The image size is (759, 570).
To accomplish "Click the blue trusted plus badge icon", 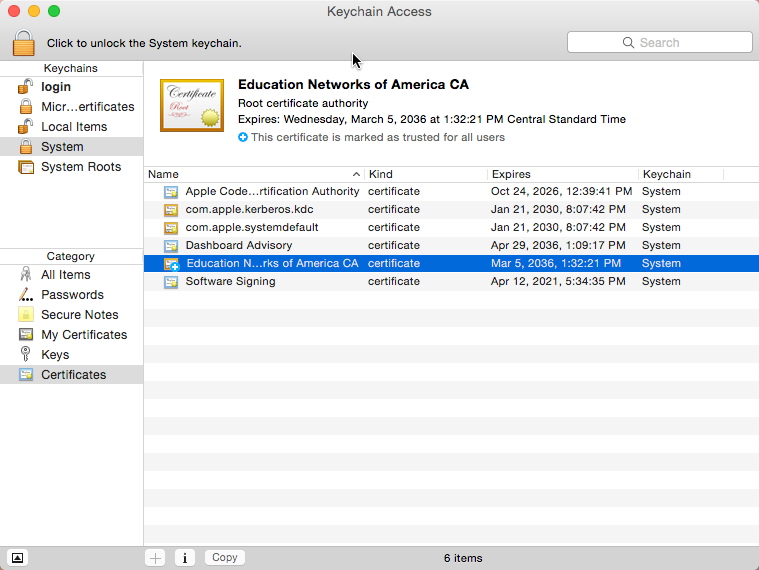I will (x=243, y=137).
